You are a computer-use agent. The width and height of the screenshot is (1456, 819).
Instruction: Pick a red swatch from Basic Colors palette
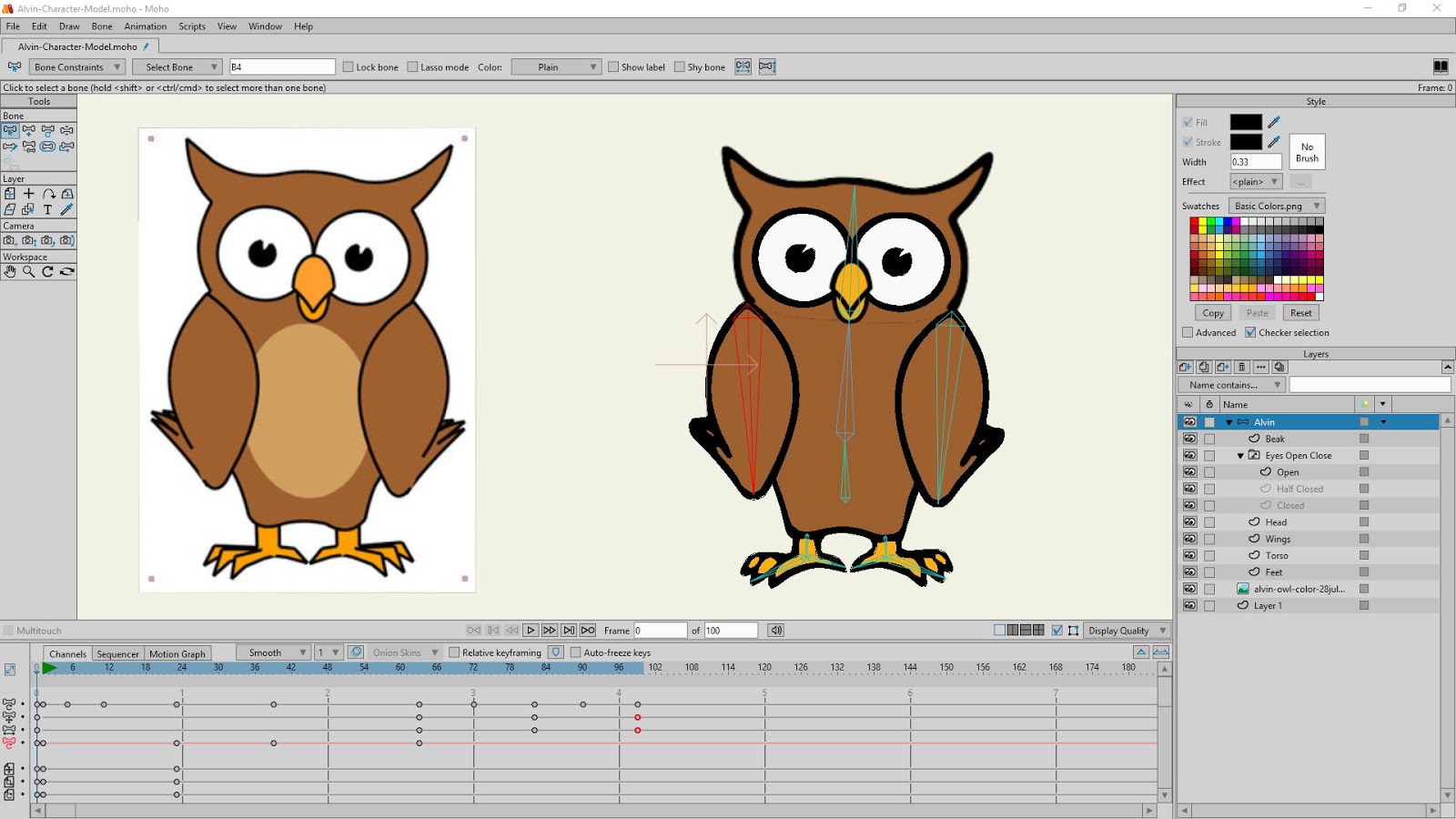coord(1194,221)
